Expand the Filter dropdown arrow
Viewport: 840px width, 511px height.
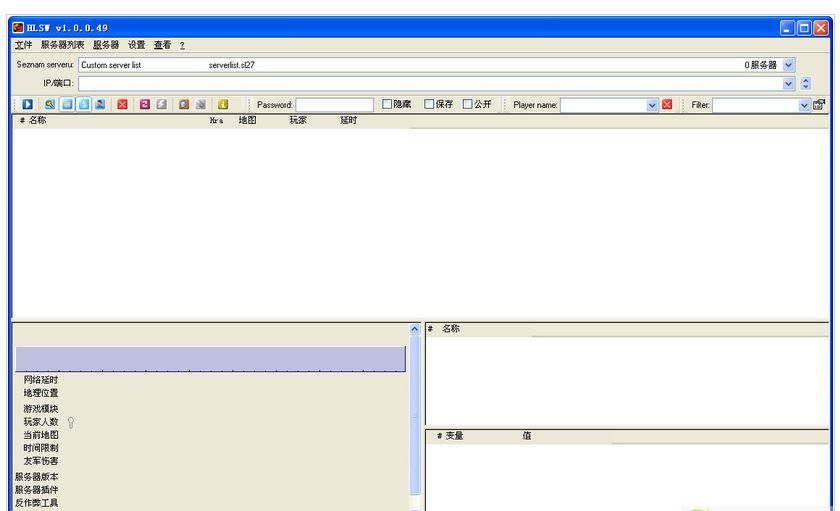(804, 104)
